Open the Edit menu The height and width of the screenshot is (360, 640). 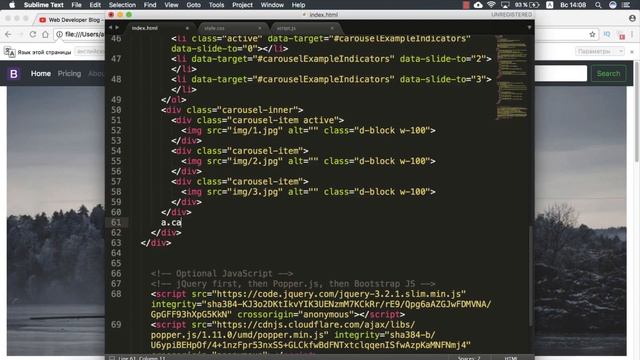95,5
